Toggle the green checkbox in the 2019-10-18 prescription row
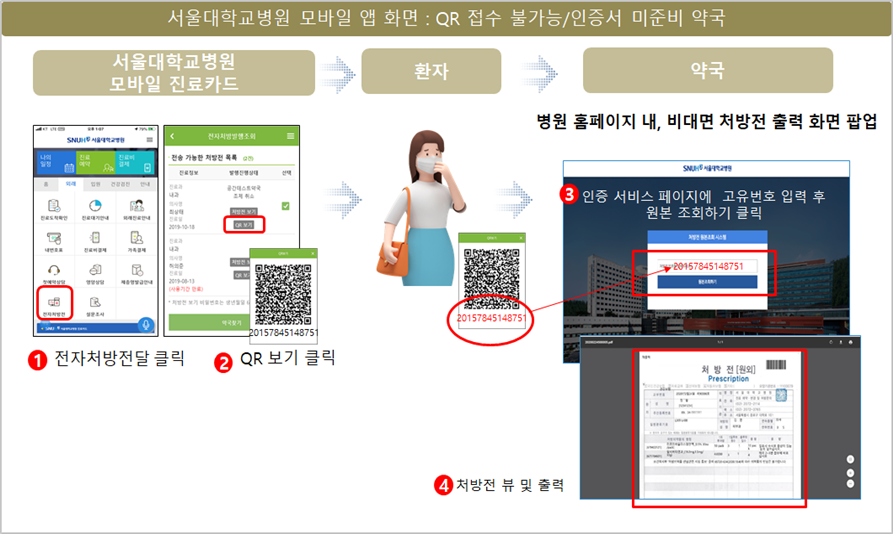This screenshot has width=893, height=534. [x=286, y=206]
